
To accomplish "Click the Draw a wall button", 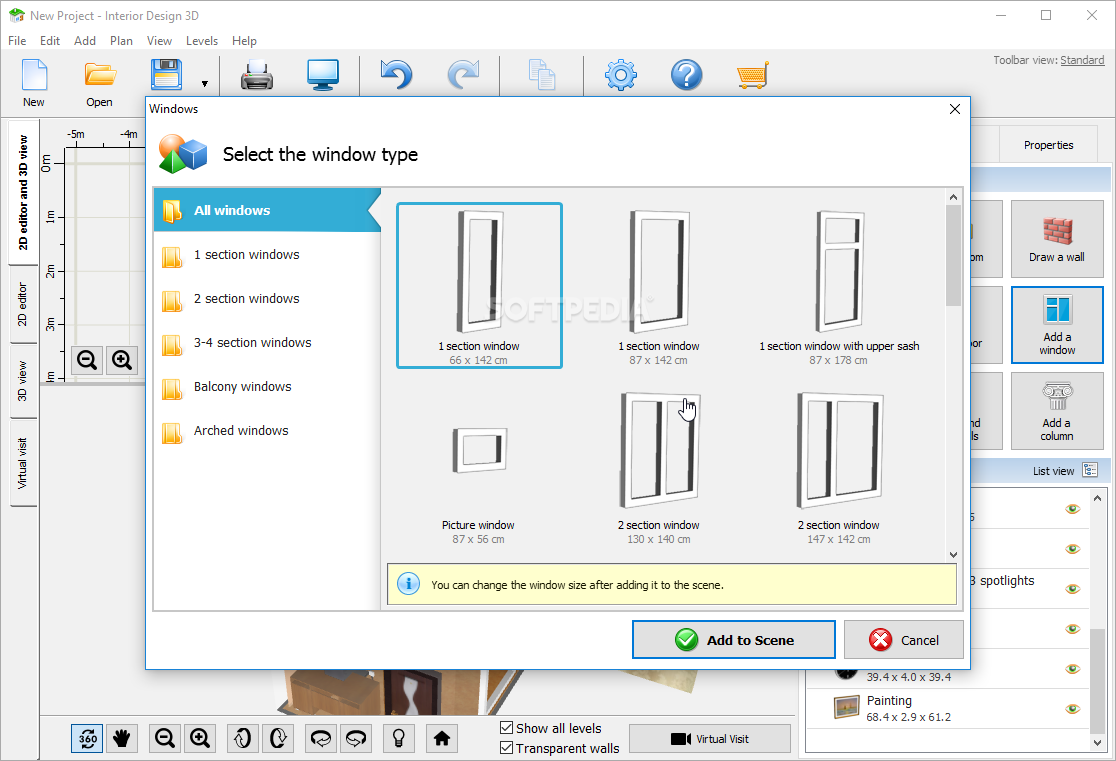I will pyautogui.click(x=1057, y=239).
